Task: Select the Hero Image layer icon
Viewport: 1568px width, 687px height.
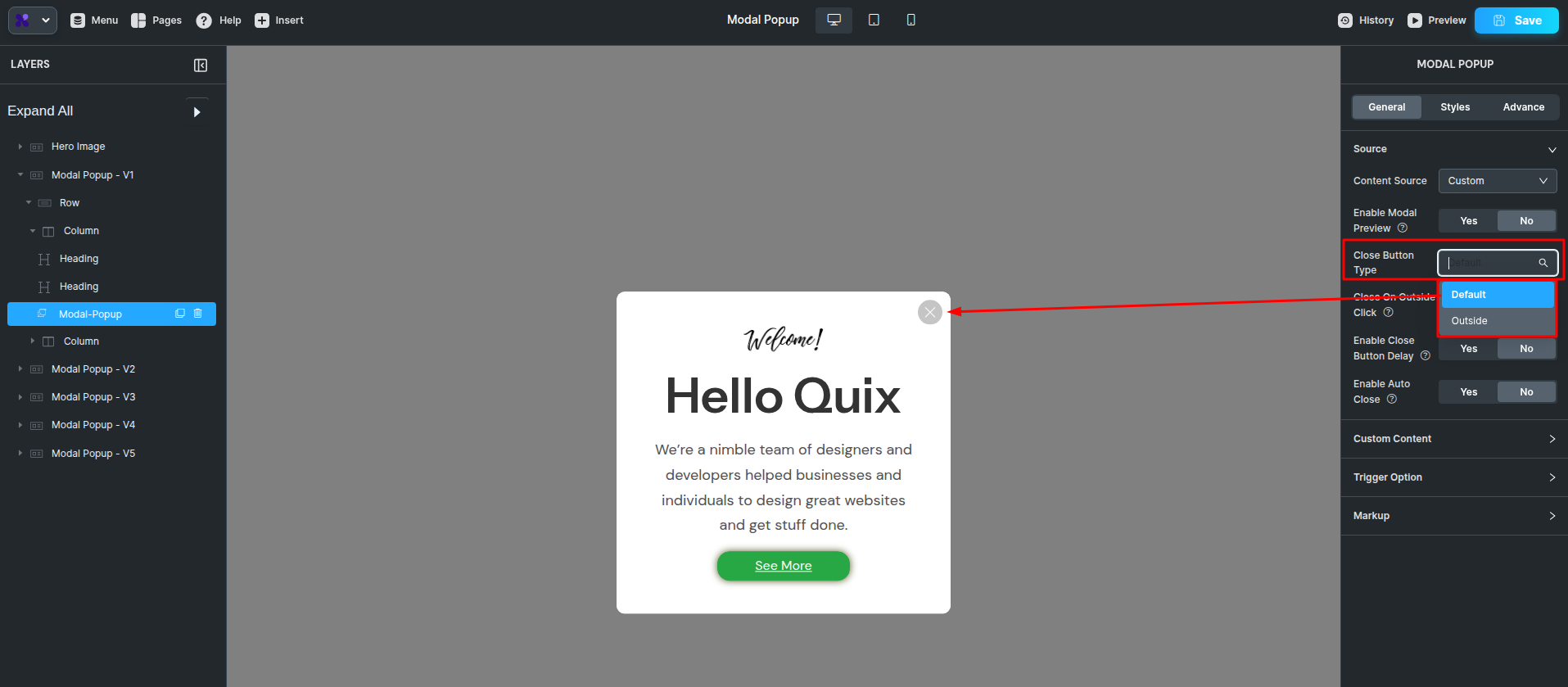Action: 37,147
